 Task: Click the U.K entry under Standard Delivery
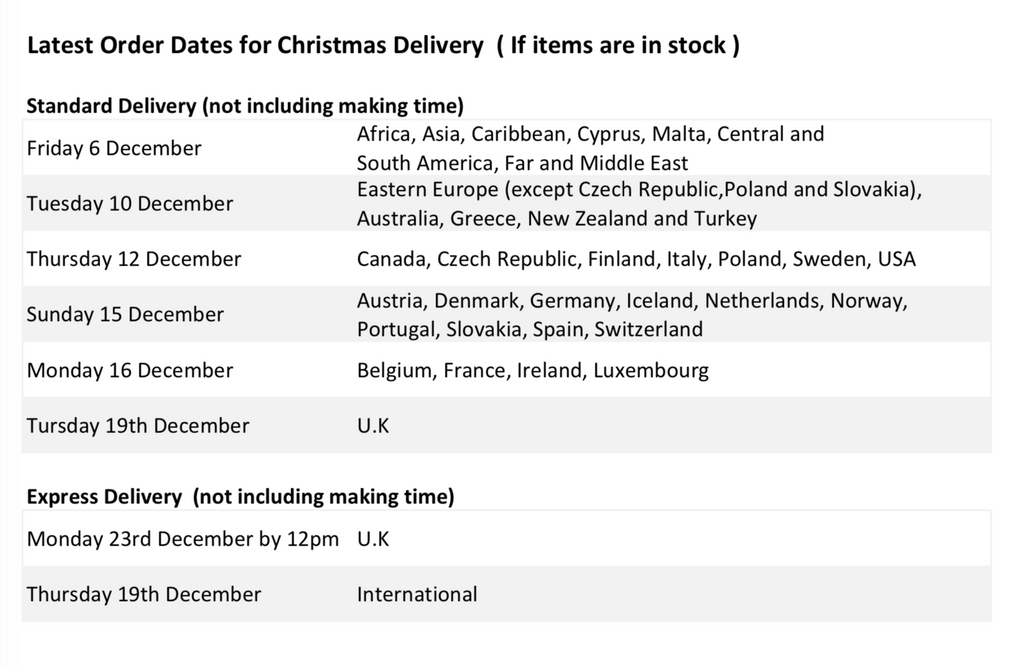(x=373, y=426)
